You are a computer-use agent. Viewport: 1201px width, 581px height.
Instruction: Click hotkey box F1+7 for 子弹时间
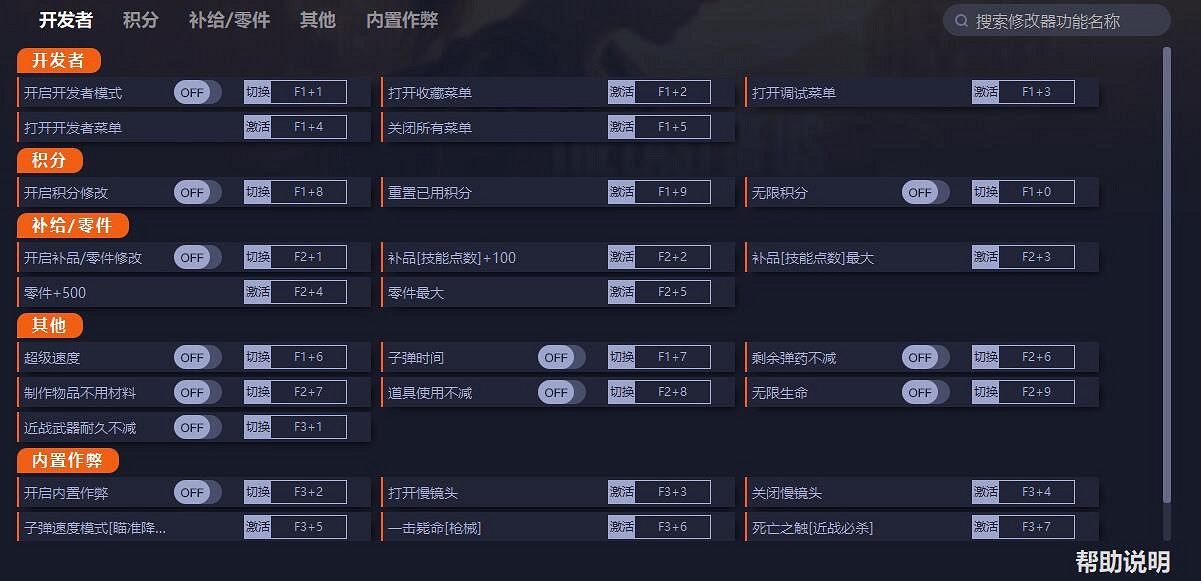[x=672, y=357]
